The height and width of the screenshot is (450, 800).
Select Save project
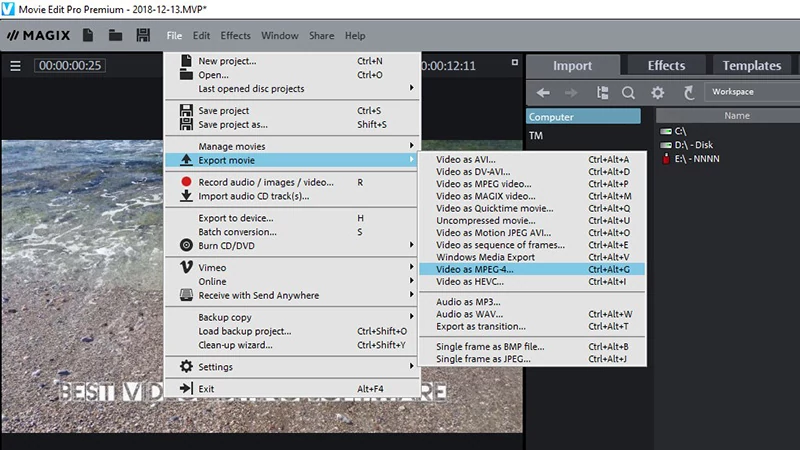tap(293, 110)
